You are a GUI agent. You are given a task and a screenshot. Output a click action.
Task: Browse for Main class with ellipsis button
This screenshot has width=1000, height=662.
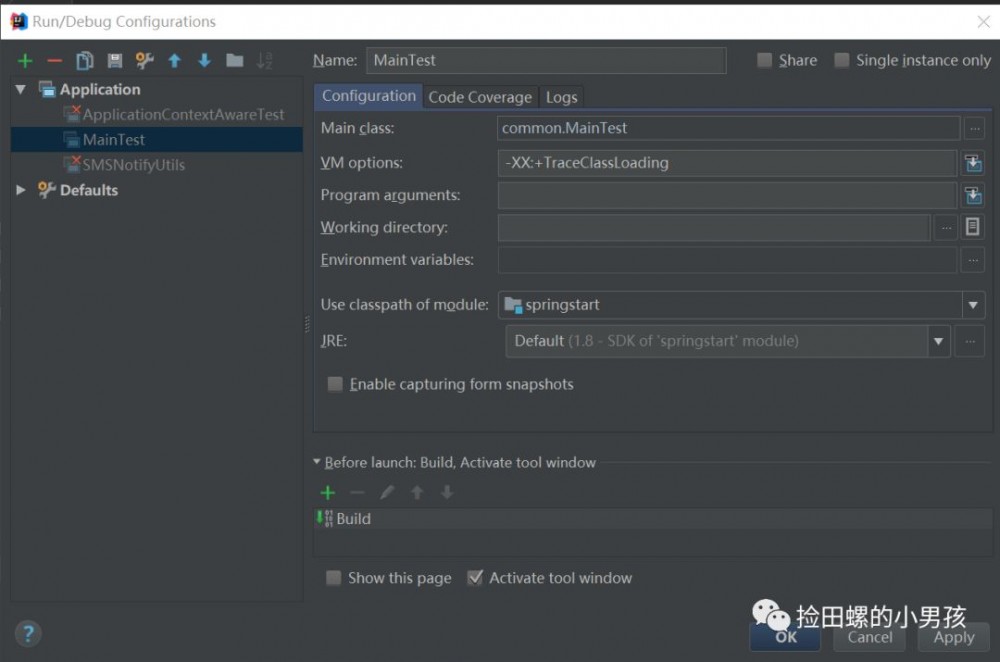coord(974,129)
